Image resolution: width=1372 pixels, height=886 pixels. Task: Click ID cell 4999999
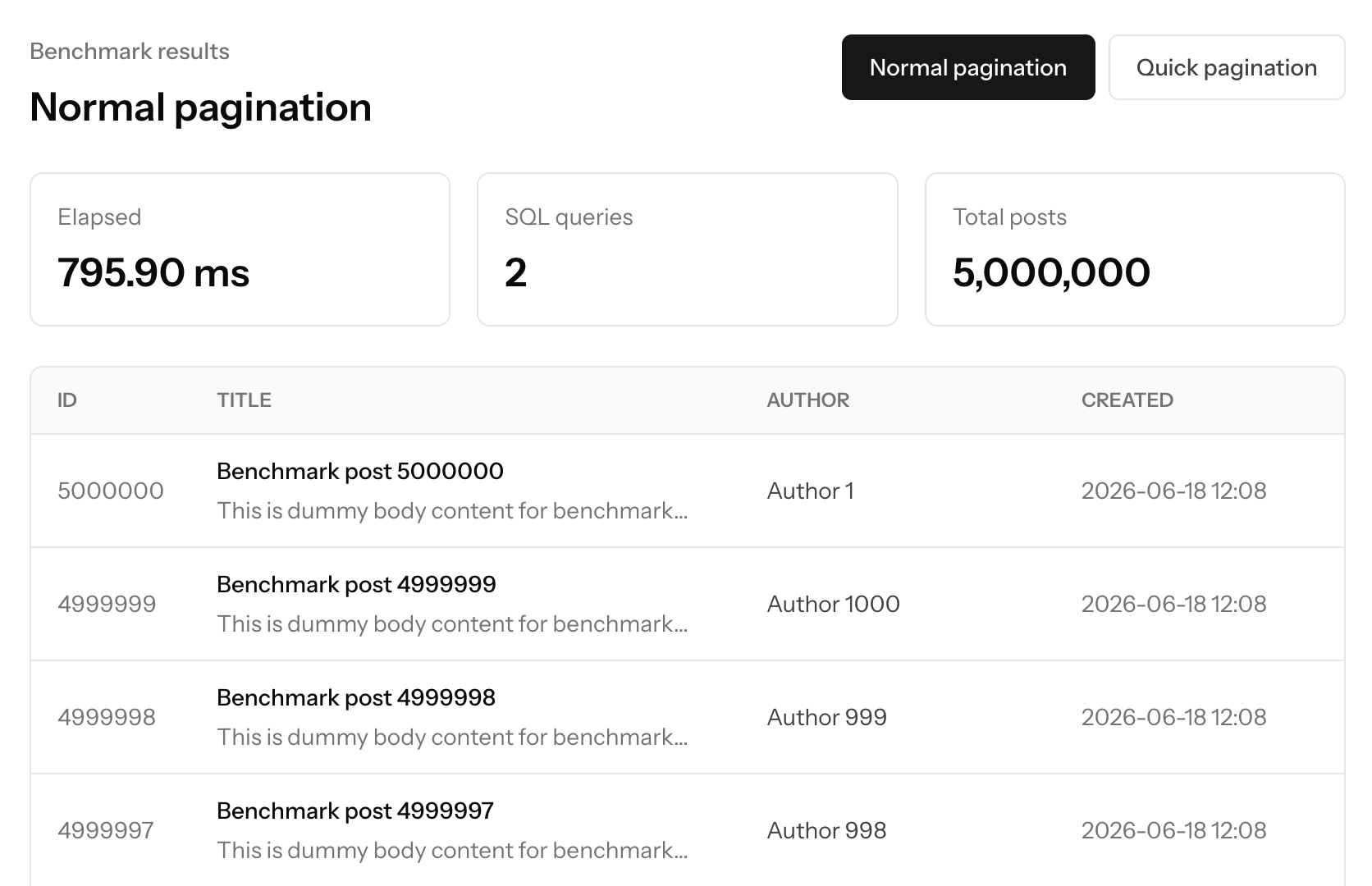point(107,604)
